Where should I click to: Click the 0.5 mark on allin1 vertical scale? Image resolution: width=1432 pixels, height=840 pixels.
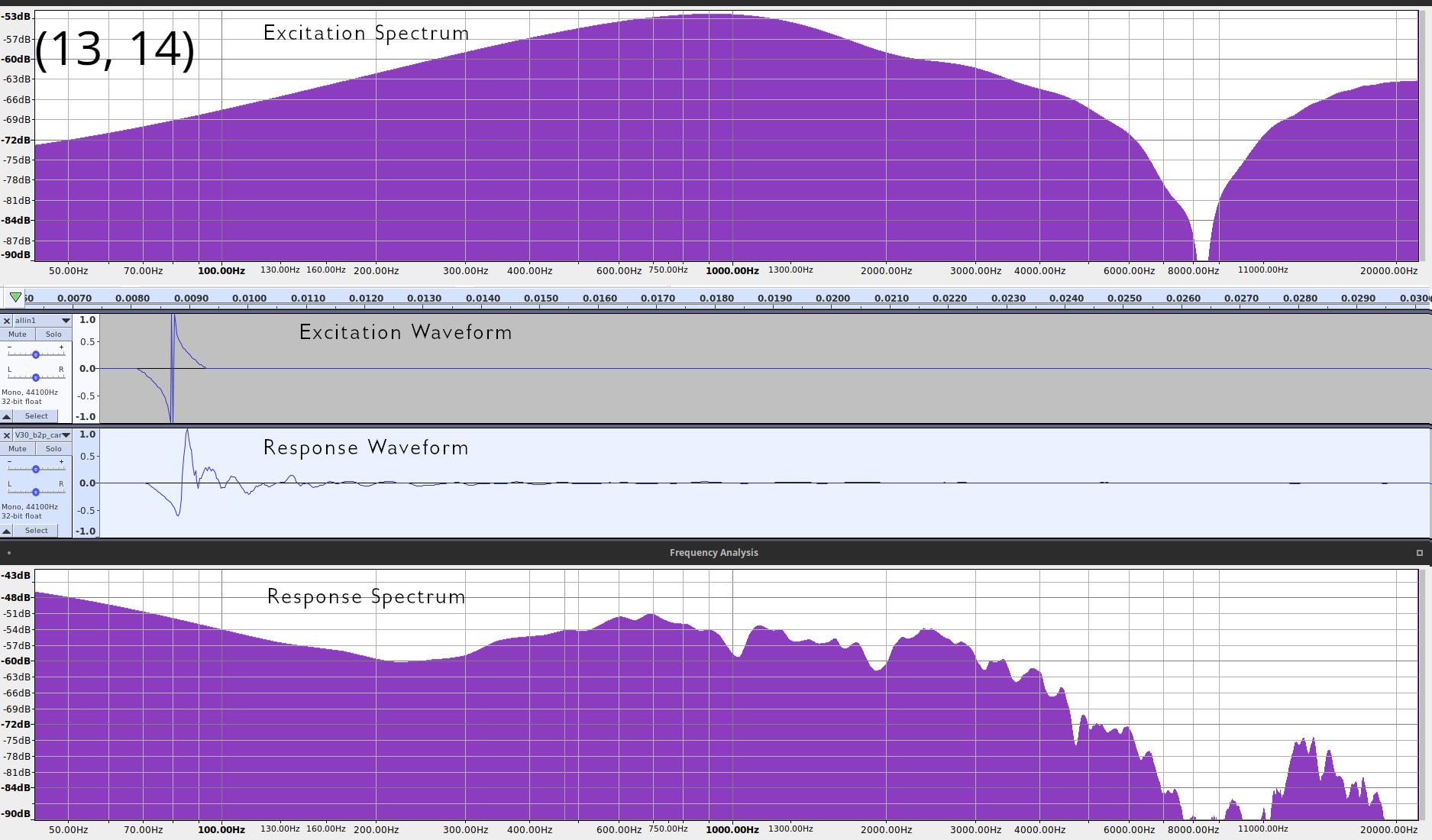click(x=88, y=342)
